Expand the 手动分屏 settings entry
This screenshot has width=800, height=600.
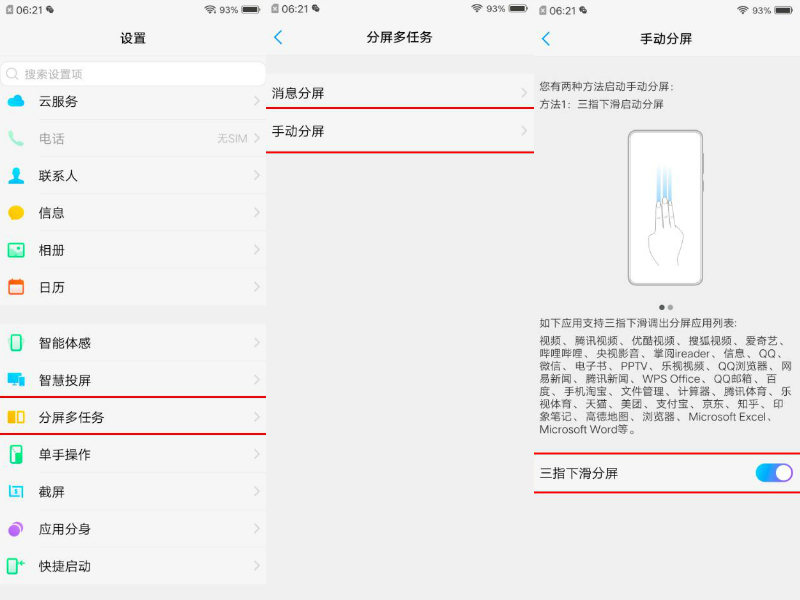click(399, 132)
